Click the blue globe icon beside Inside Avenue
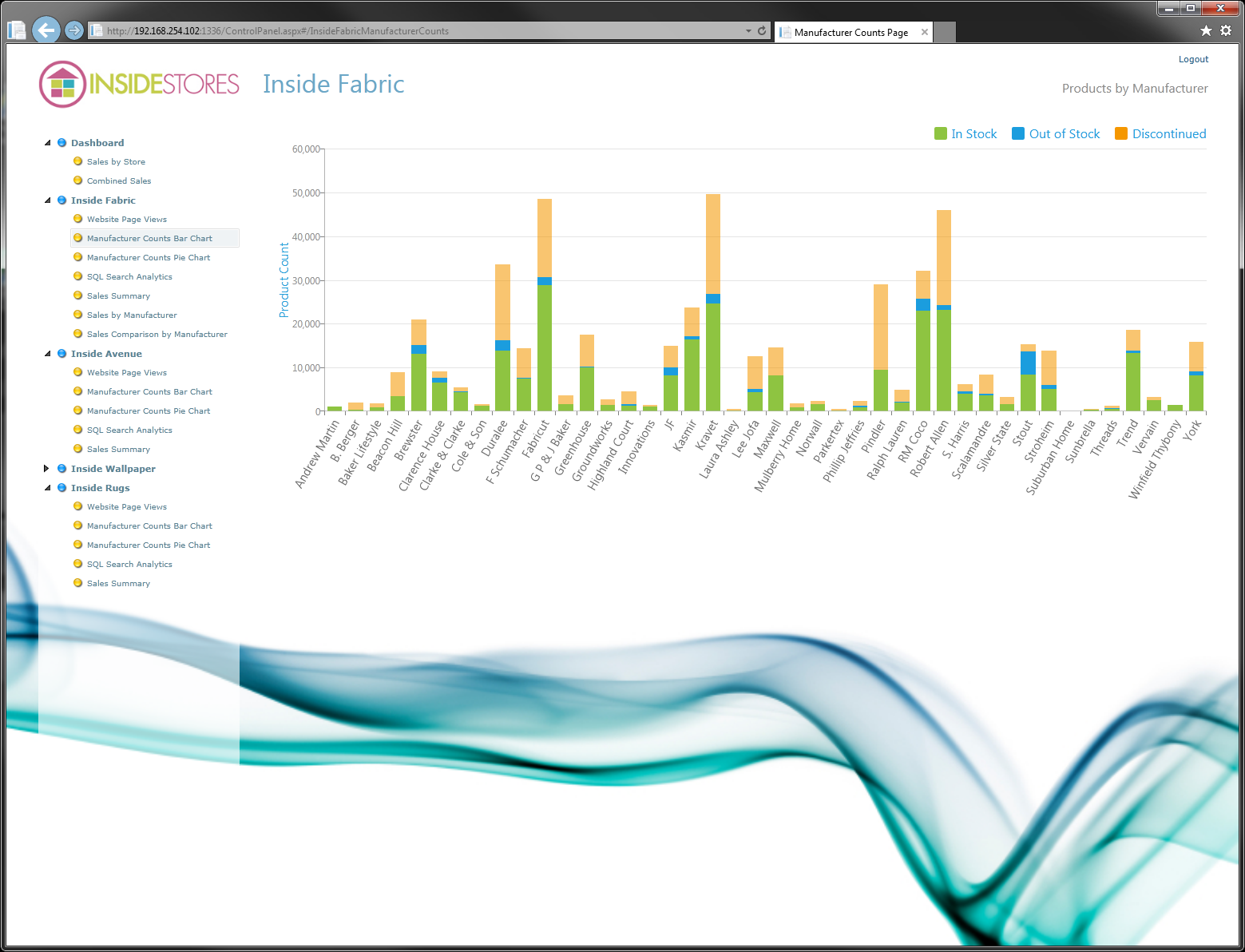This screenshot has height=952, width=1245. [x=61, y=354]
